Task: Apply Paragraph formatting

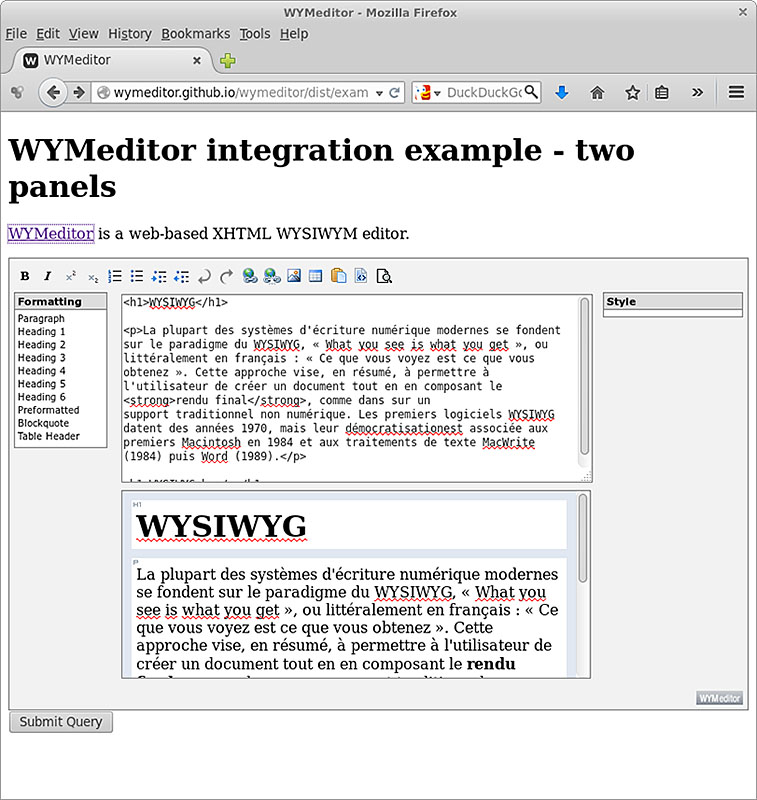Action: 41,318
